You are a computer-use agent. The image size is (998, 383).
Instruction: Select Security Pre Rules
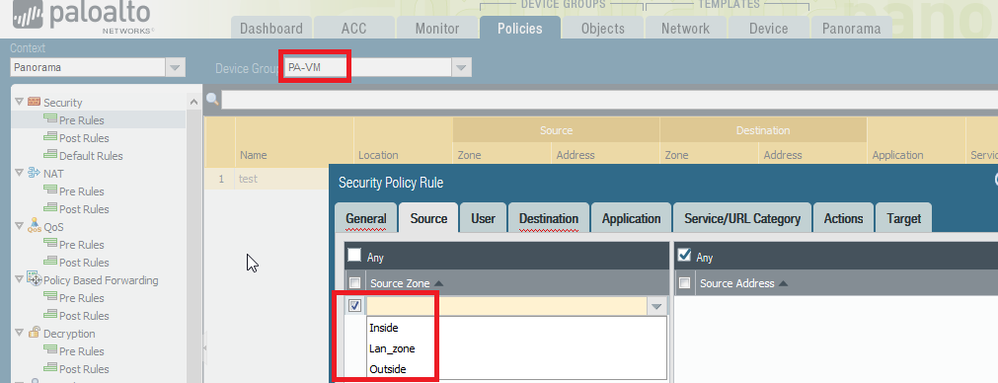click(81, 120)
